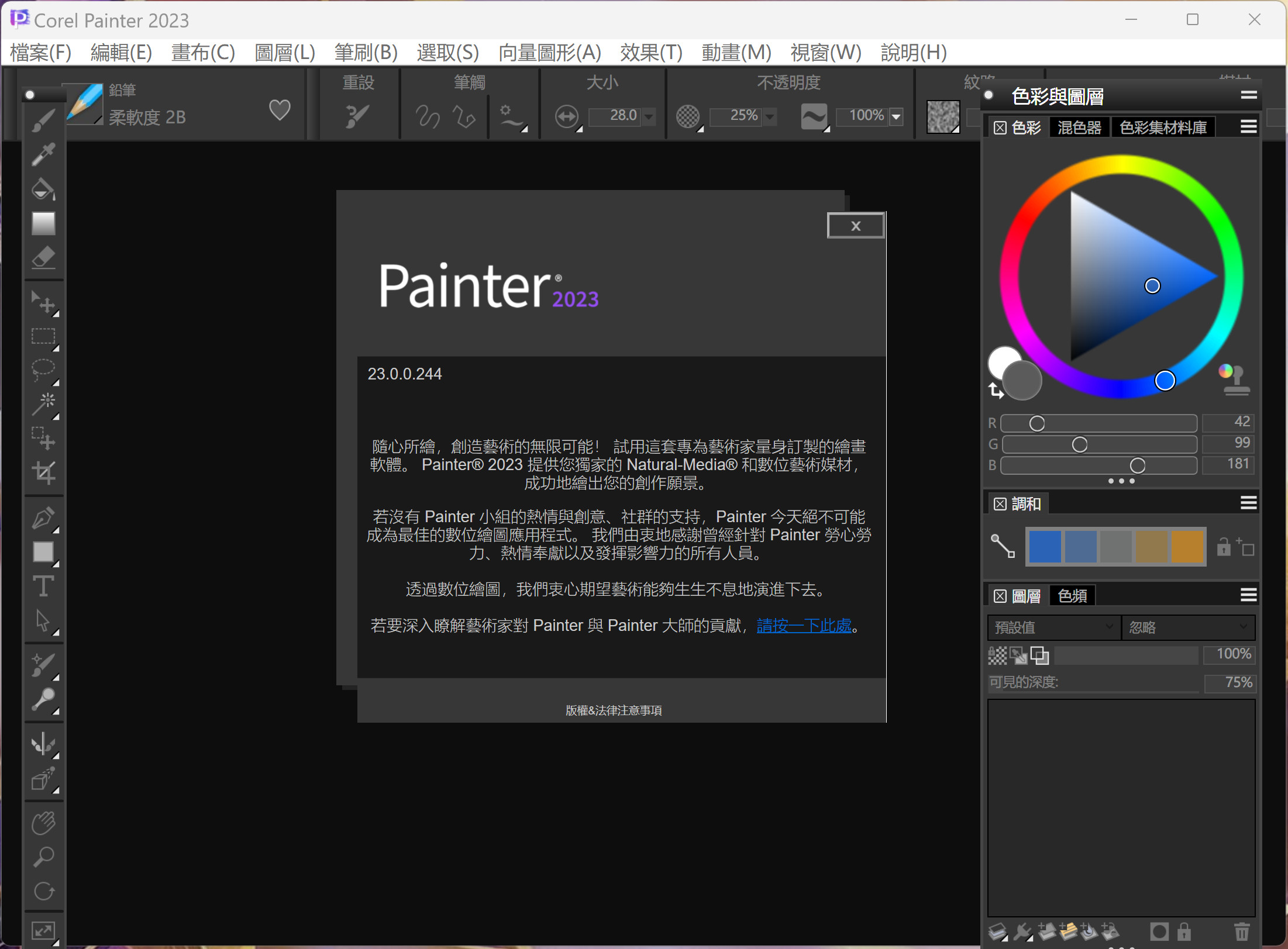Select the Paint Bucket tool
The height and width of the screenshot is (949, 1288).
[x=43, y=189]
